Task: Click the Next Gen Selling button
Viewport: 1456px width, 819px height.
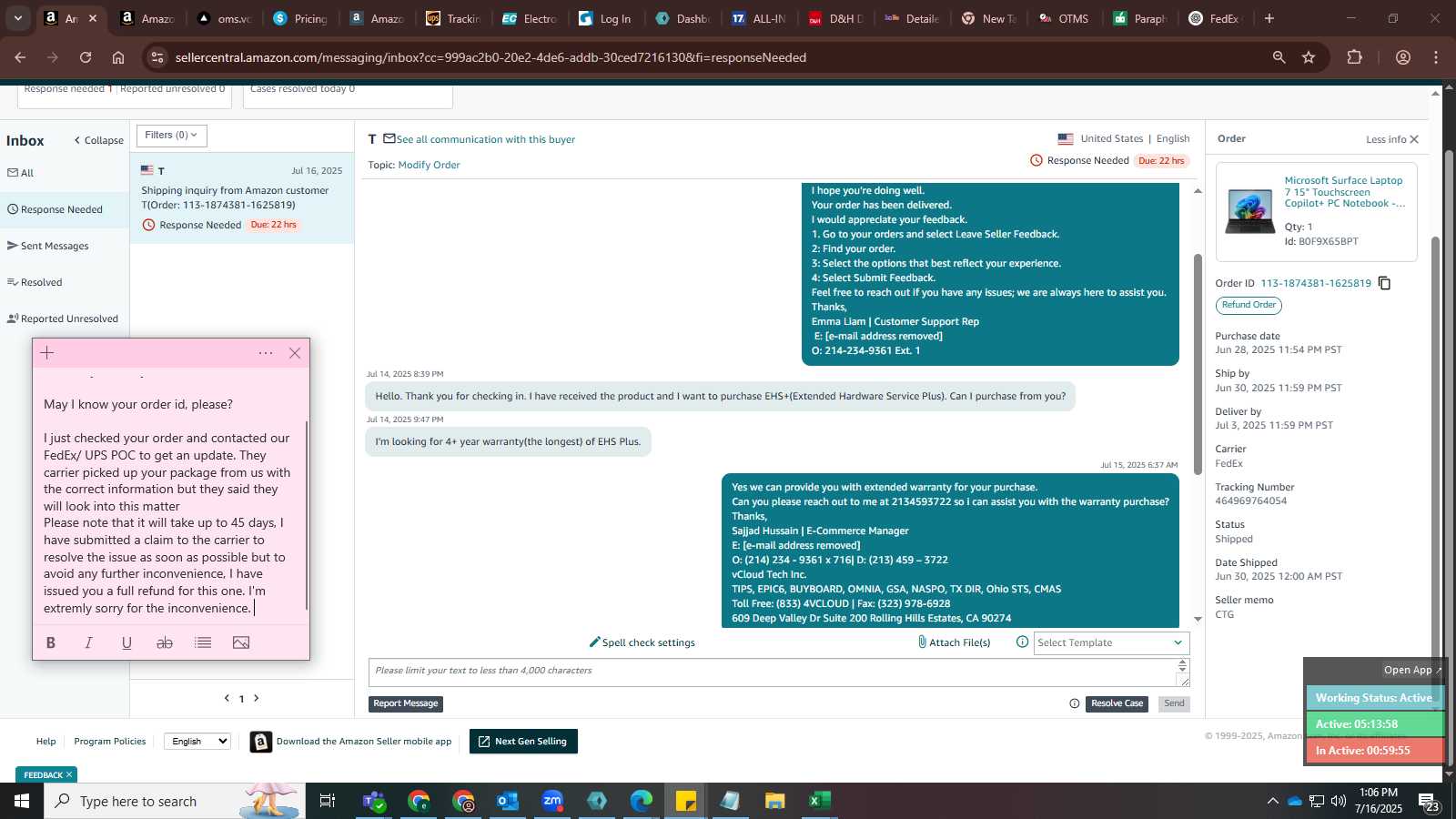Action: click(523, 742)
